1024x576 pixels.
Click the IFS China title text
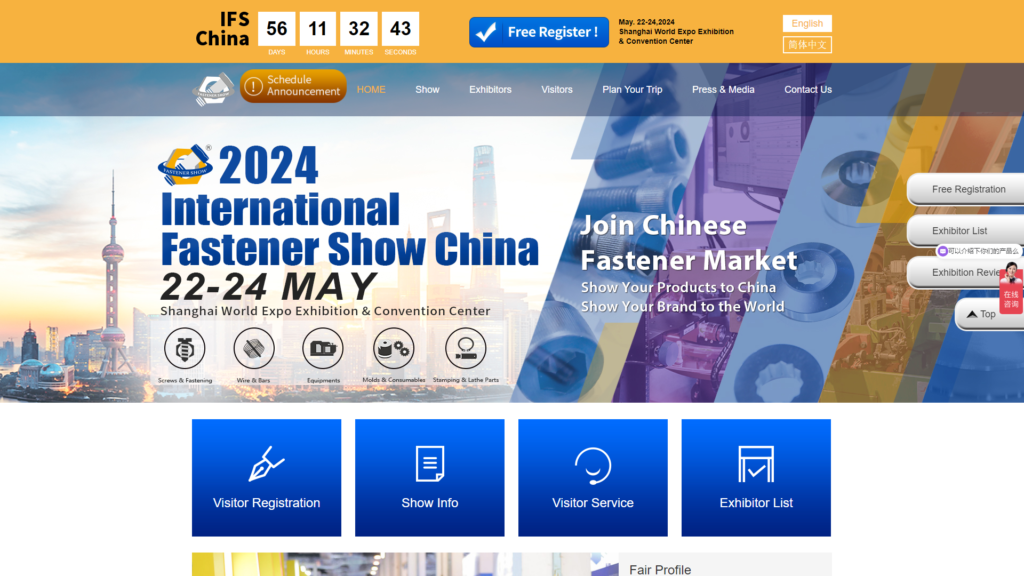(x=223, y=29)
